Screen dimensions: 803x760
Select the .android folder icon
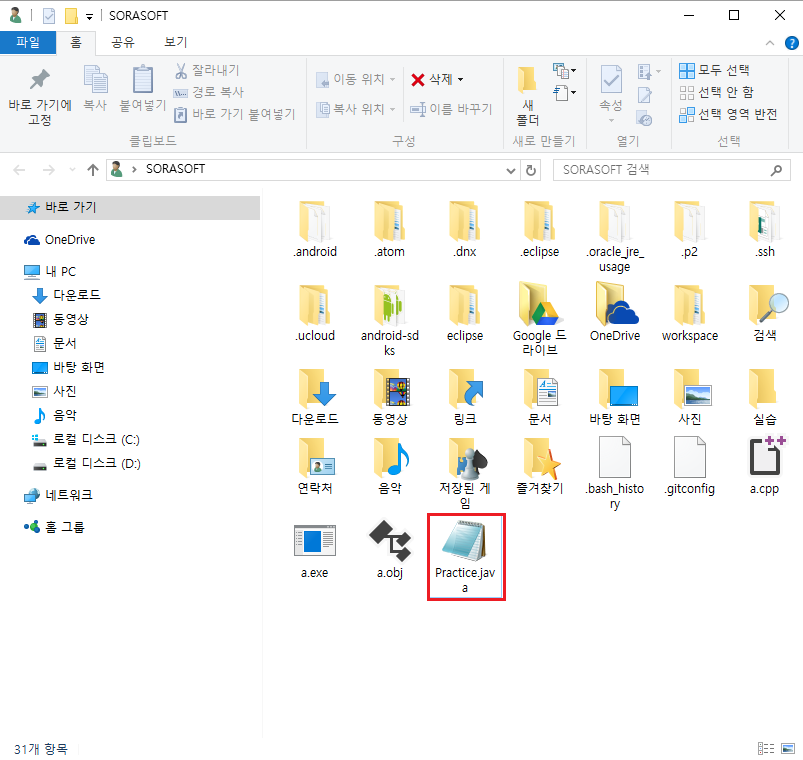point(314,221)
